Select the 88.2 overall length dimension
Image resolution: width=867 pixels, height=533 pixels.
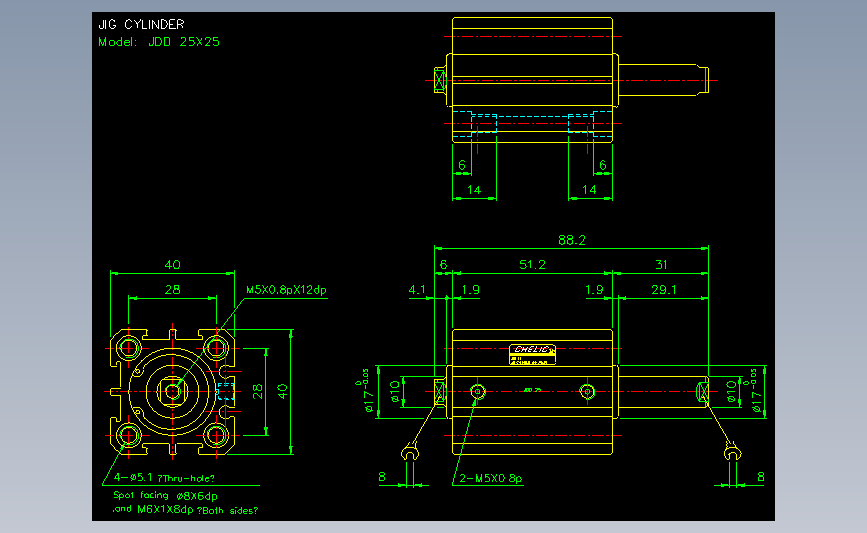coord(572,240)
